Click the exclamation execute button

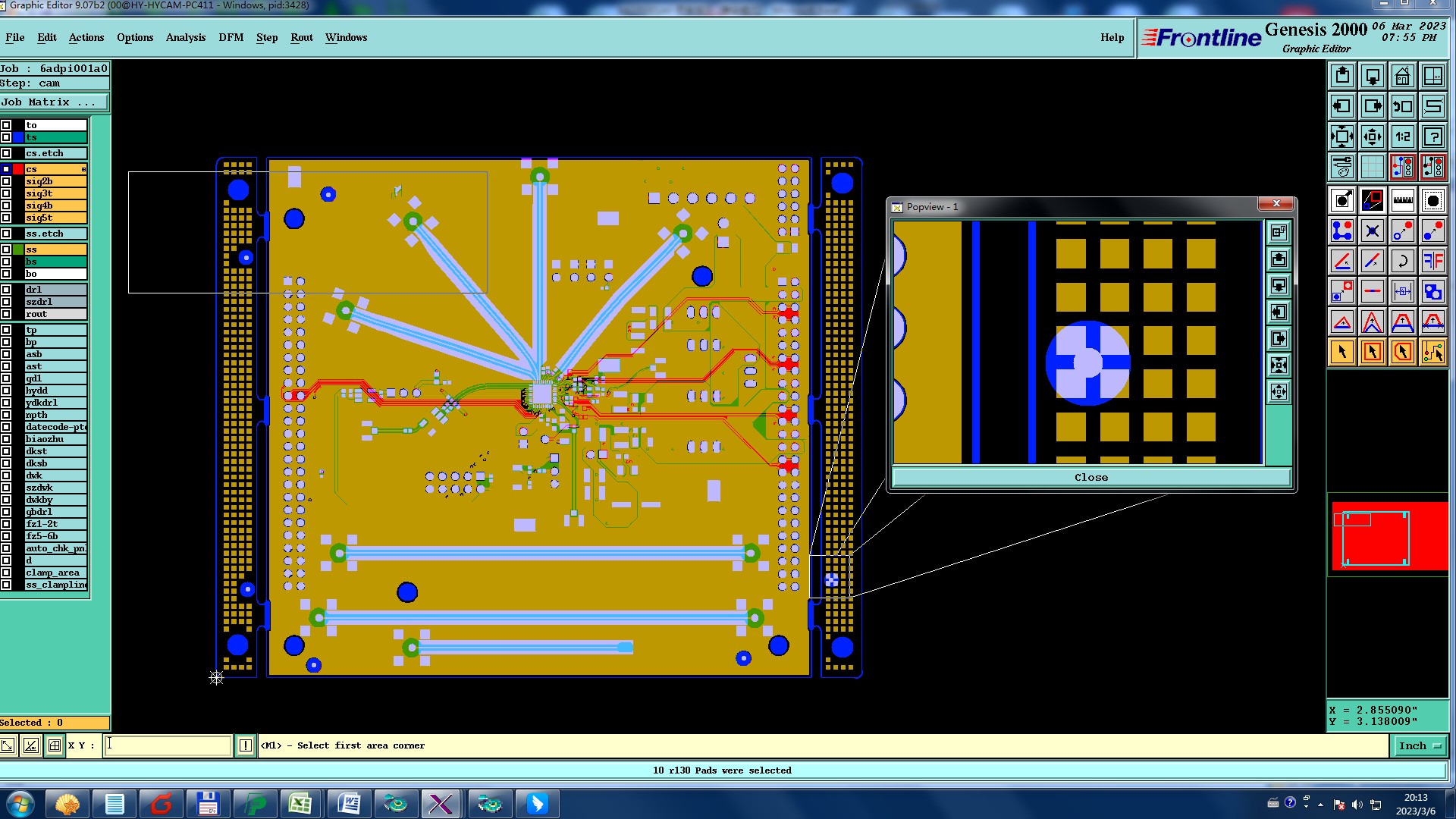(246, 746)
